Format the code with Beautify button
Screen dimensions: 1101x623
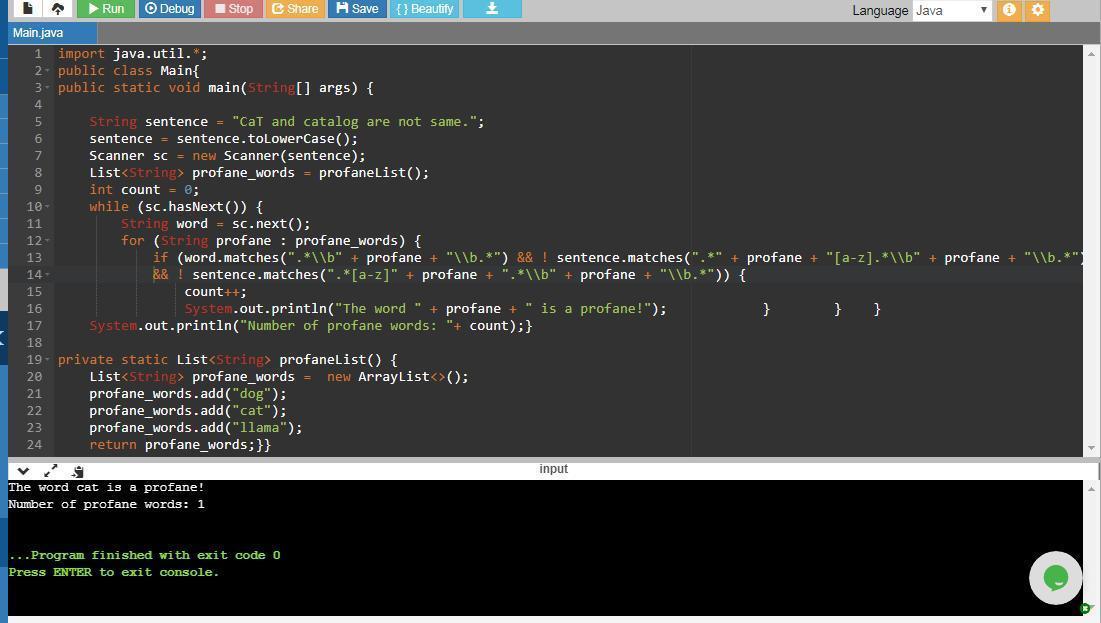(425, 8)
